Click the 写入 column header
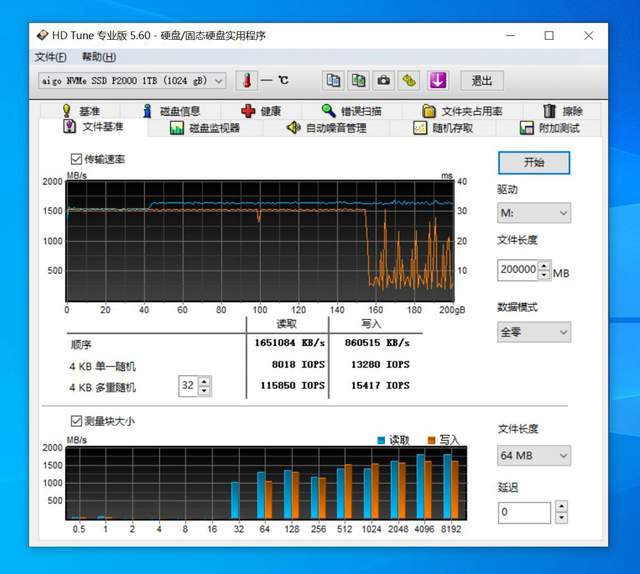The image size is (640, 574). tap(371, 324)
